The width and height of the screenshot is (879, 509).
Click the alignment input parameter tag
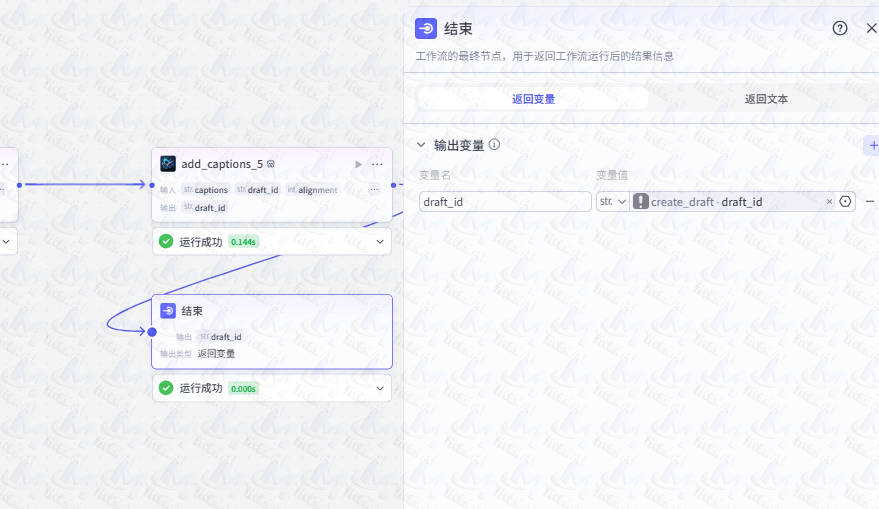312,190
